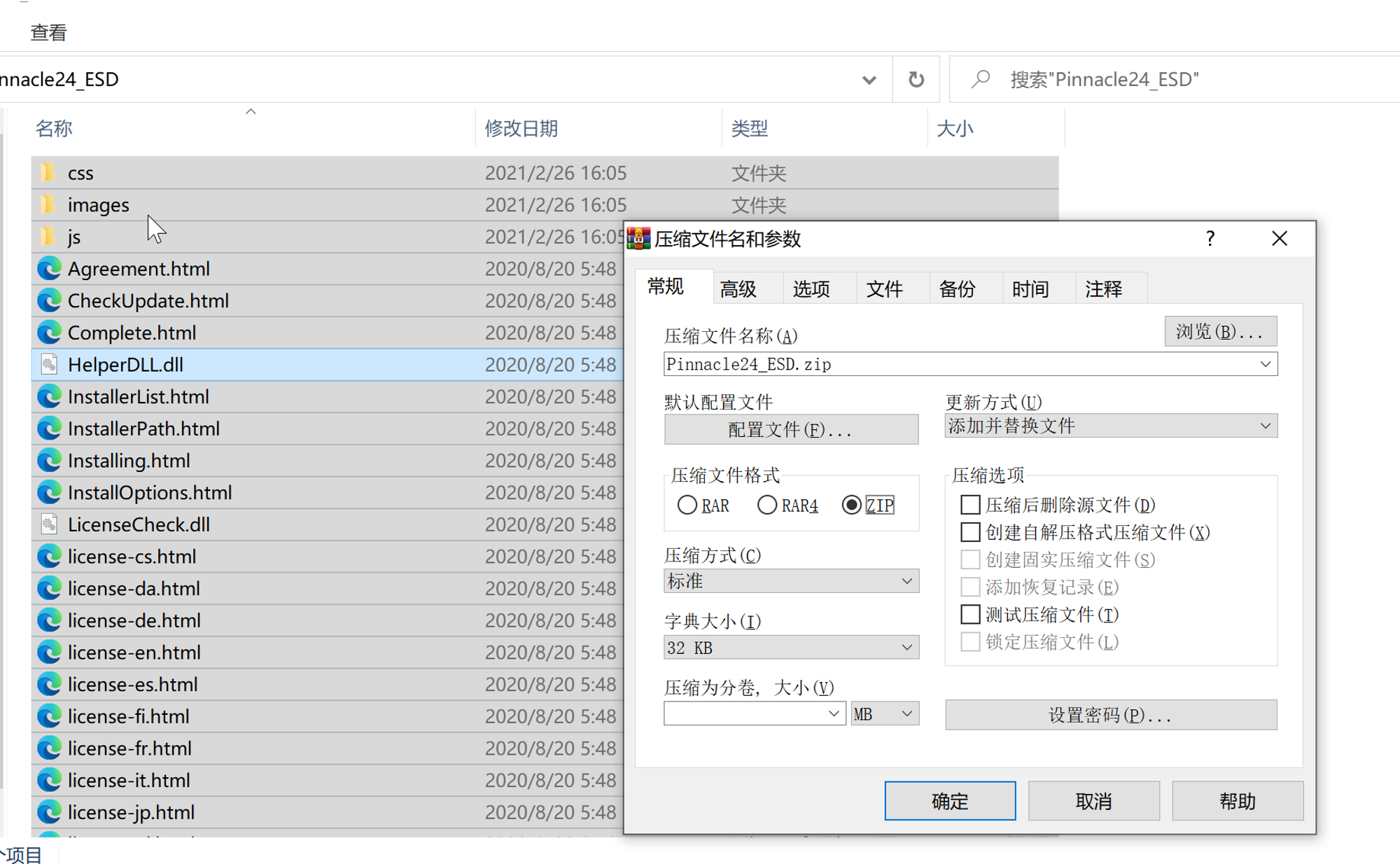
Task: Click the license-it.html file icon
Action: 49,780
